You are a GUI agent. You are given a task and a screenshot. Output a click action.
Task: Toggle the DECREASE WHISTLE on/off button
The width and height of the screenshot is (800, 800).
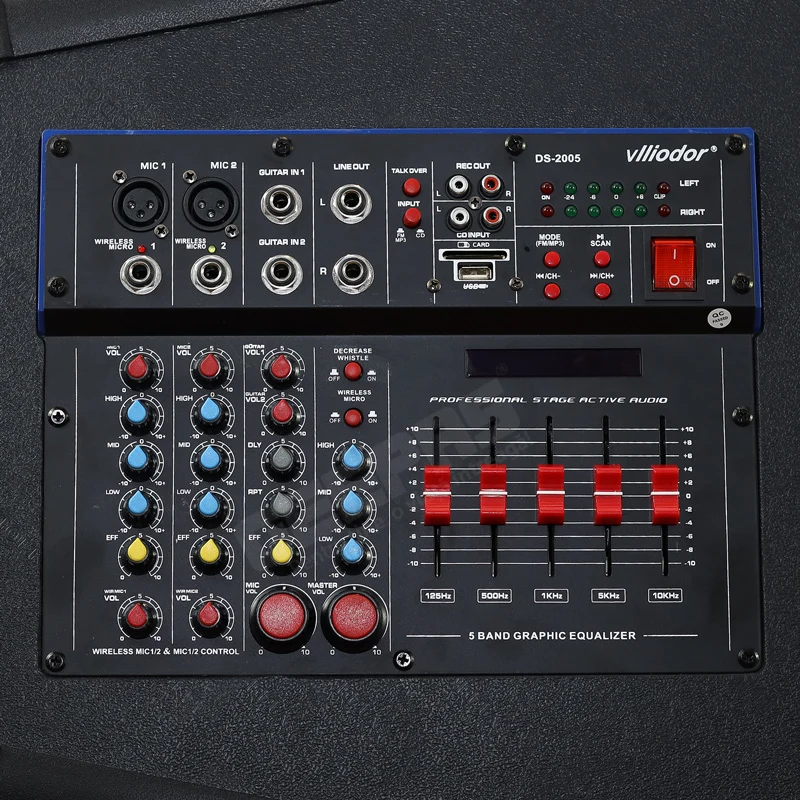pos(353,371)
